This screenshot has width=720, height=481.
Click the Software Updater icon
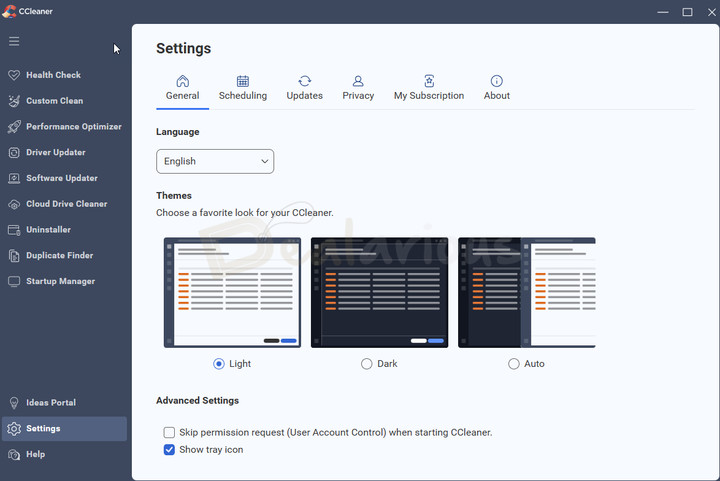(14, 178)
